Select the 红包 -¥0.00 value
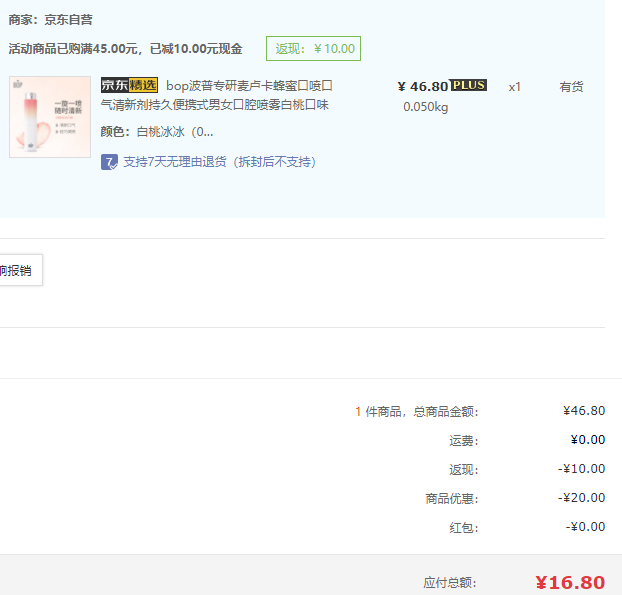This screenshot has width=622, height=595. (x=586, y=527)
